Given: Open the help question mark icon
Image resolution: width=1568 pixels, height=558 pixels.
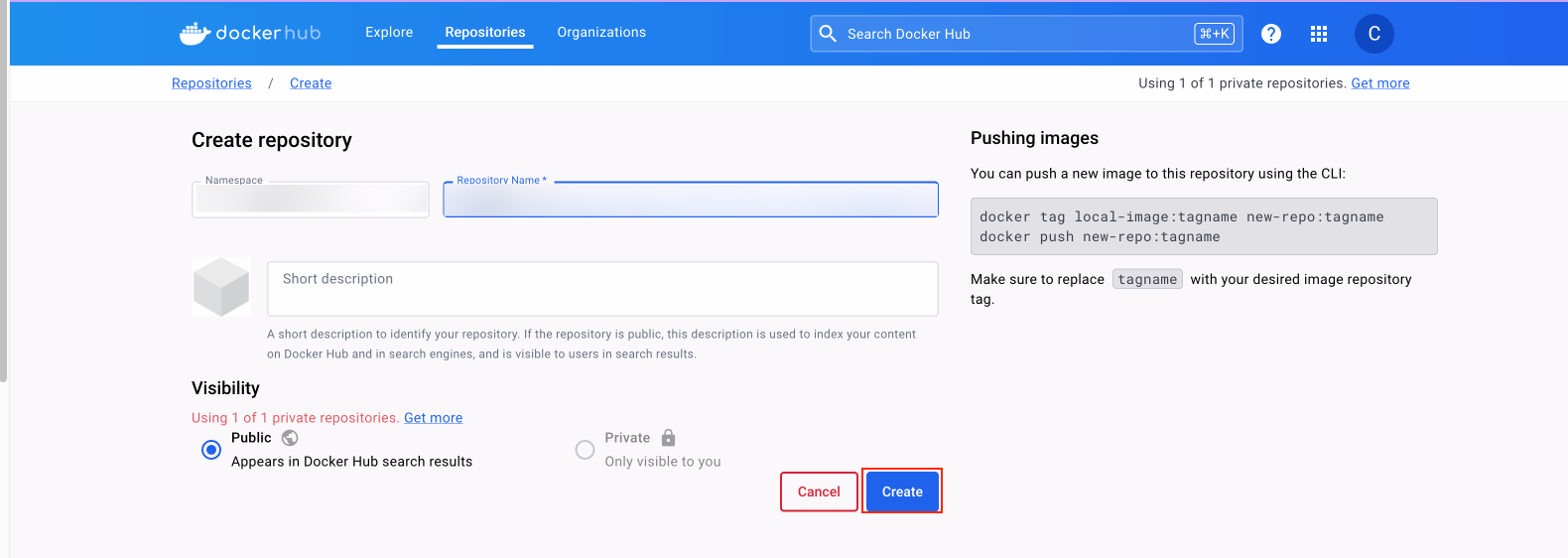Looking at the screenshot, I should point(1270,34).
